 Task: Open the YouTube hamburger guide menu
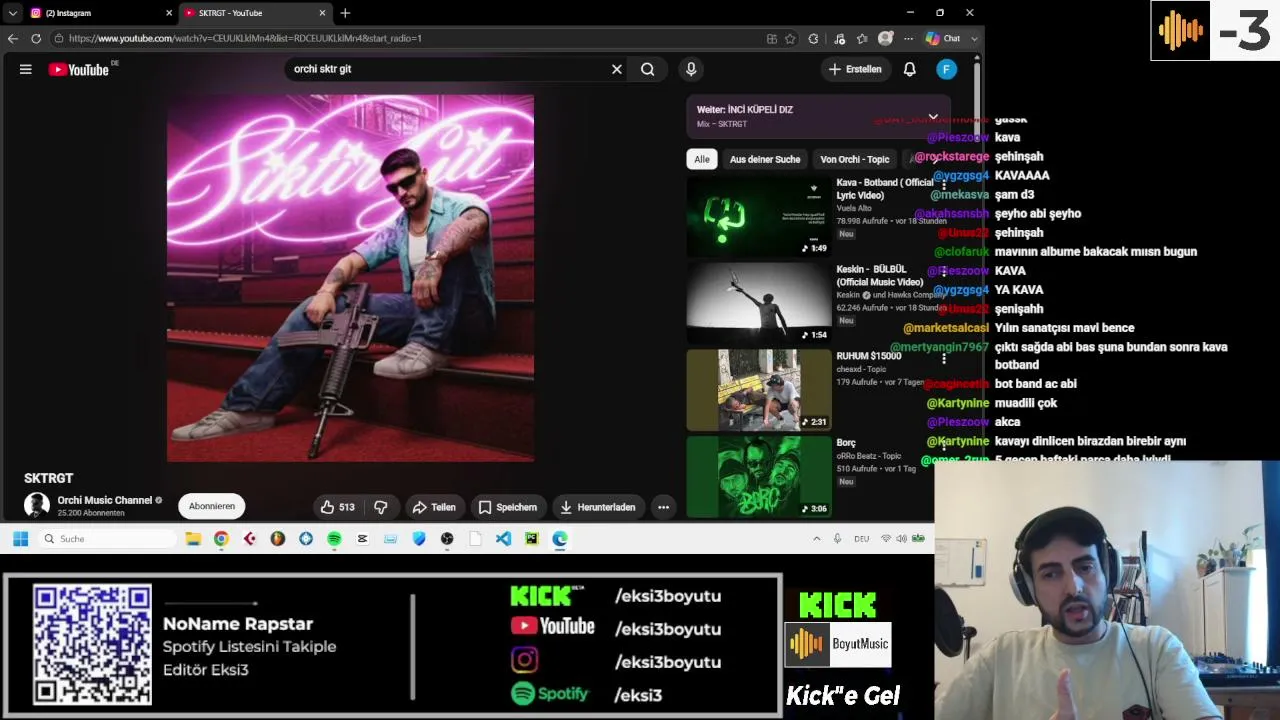[26, 69]
